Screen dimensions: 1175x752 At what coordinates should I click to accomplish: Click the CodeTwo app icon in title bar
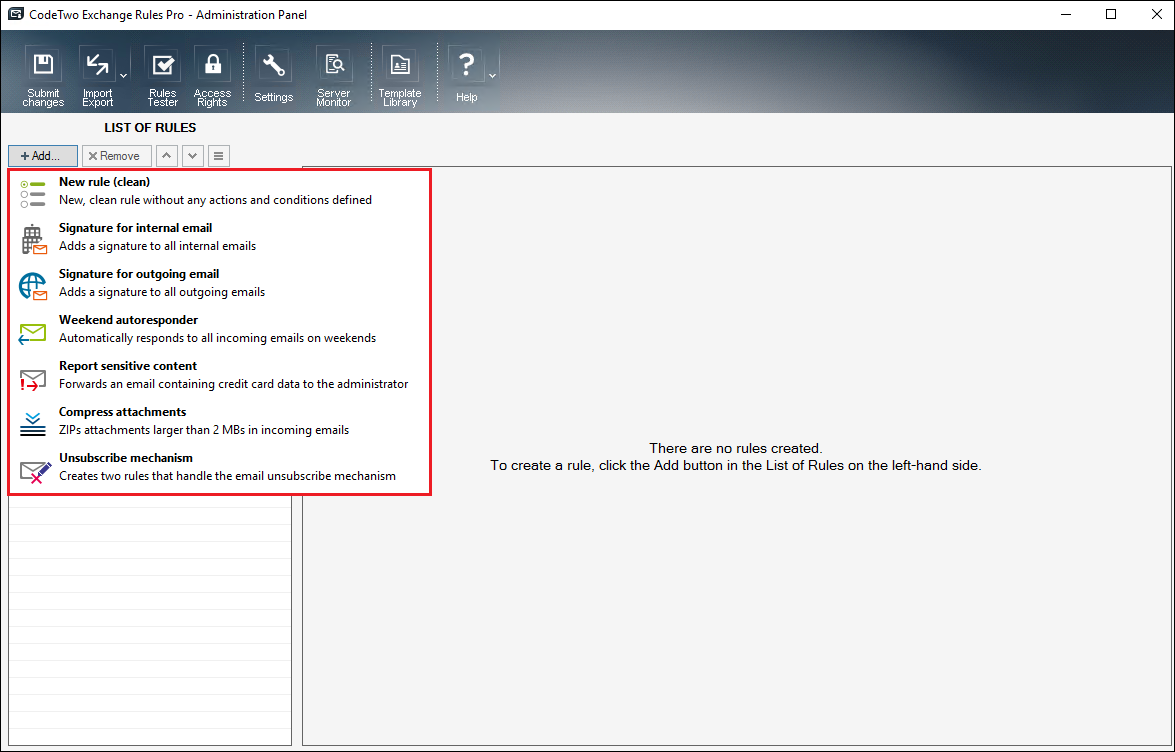tap(15, 14)
